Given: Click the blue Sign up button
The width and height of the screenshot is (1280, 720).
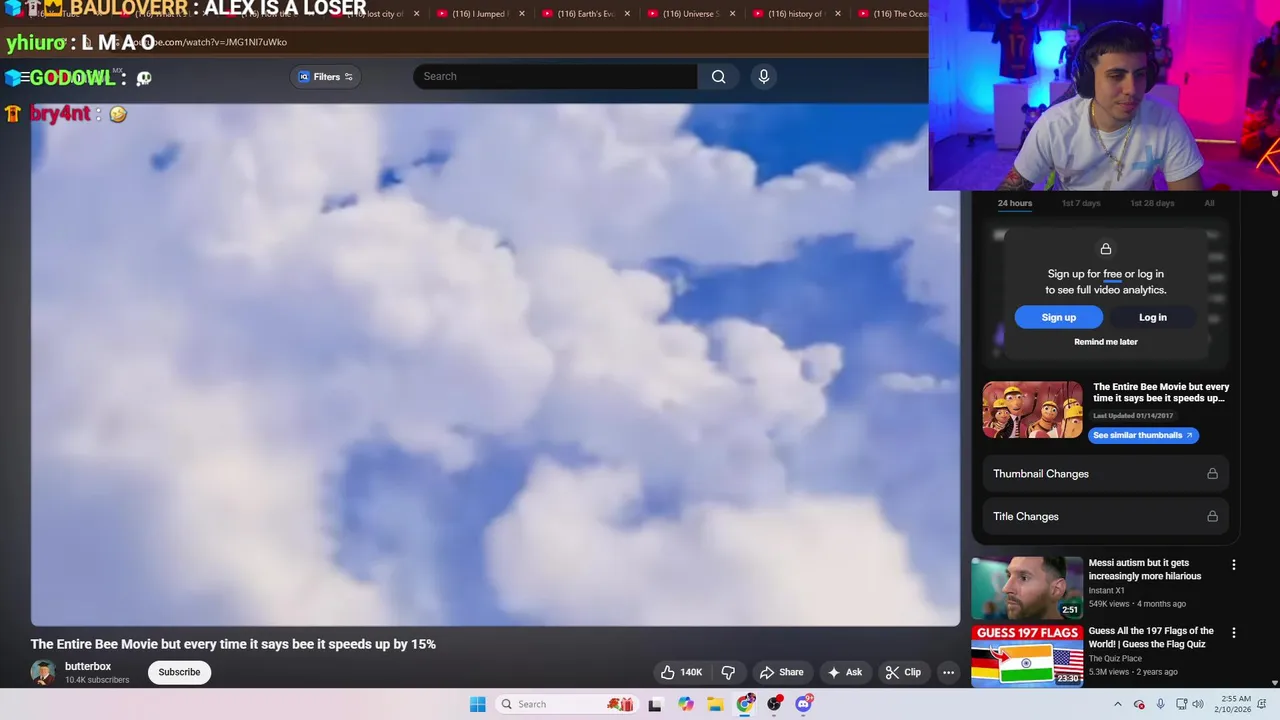Looking at the screenshot, I should (x=1059, y=317).
